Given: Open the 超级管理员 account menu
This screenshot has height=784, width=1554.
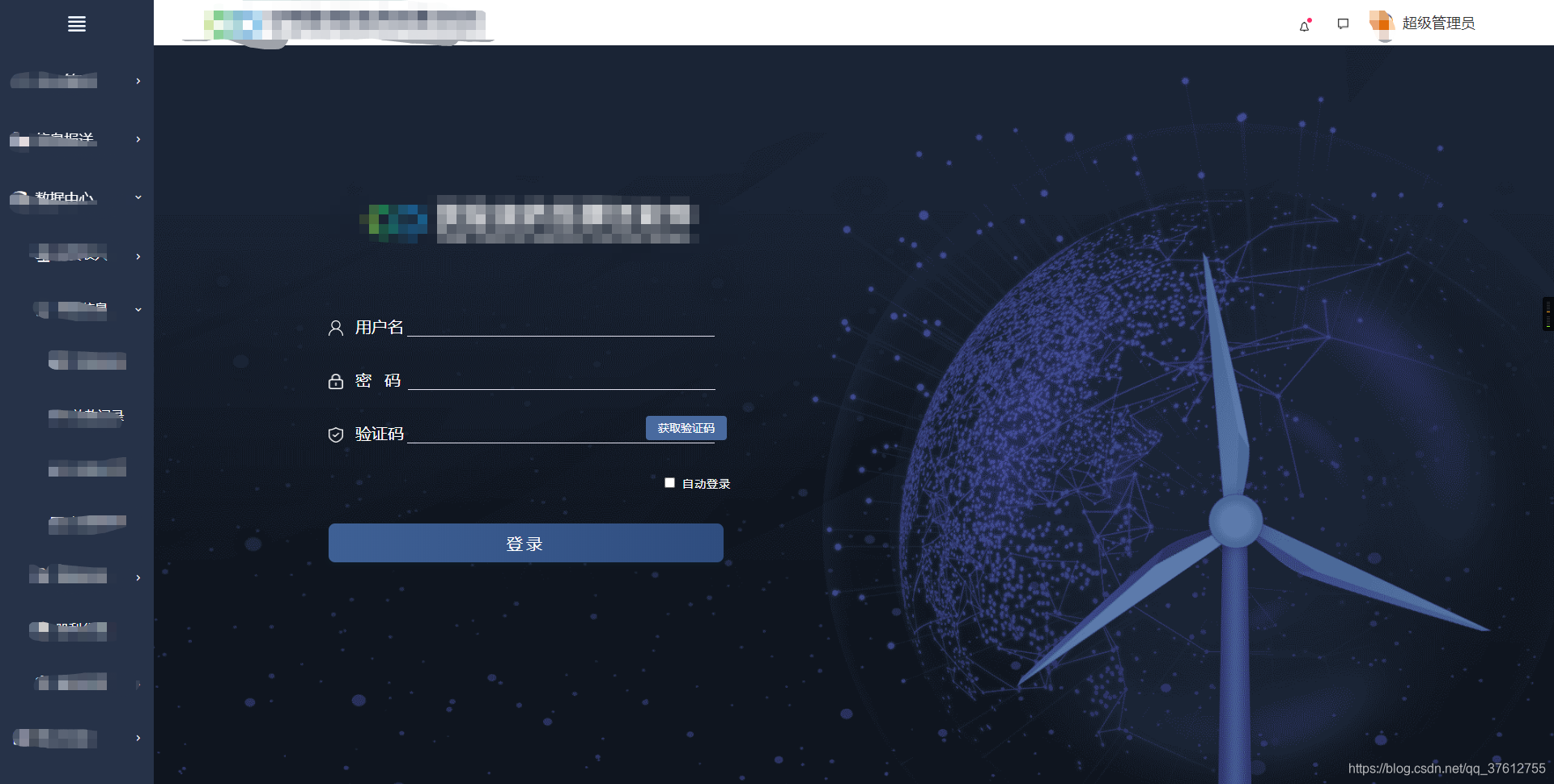Looking at the screenshot, I should (1438, 23).
